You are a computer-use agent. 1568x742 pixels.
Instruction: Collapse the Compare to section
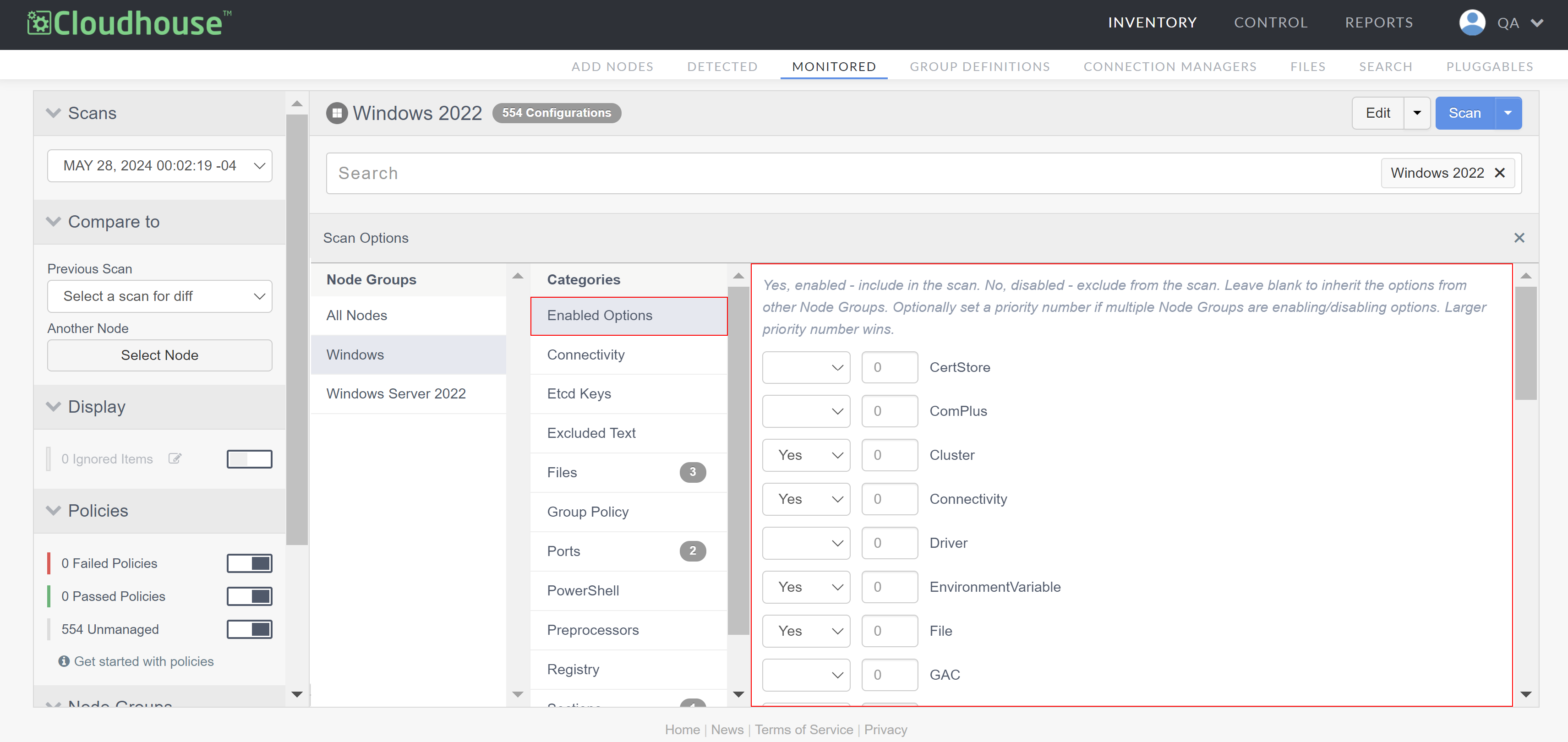pyautogui.click(x=54, y=222)
